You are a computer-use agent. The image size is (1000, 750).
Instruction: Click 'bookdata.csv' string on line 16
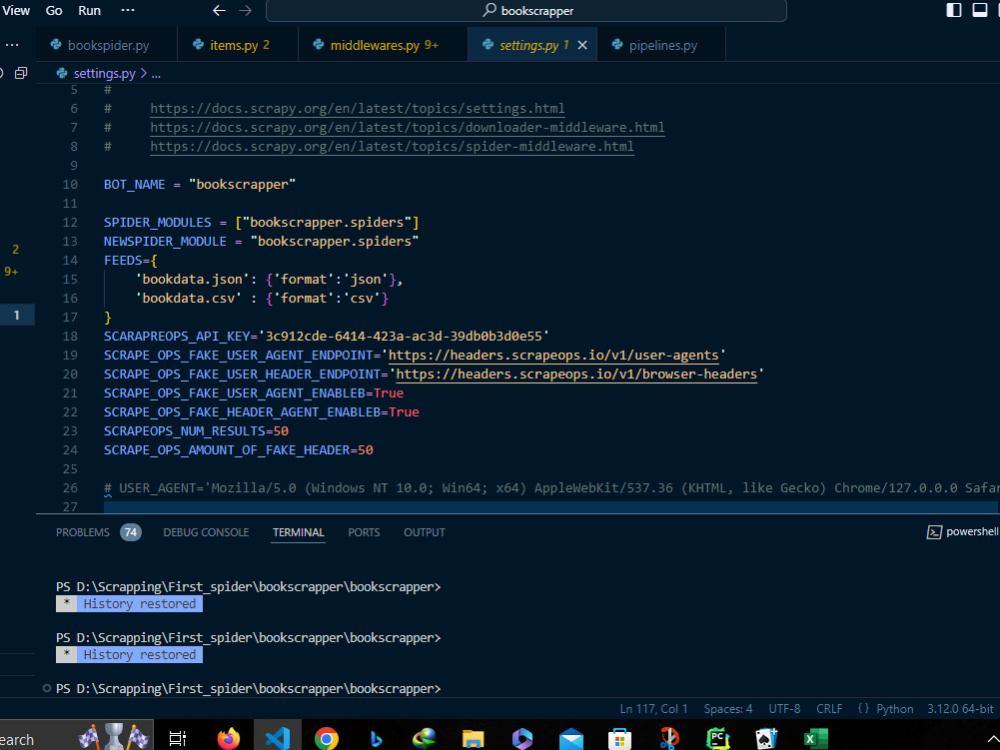coord(188,298)
